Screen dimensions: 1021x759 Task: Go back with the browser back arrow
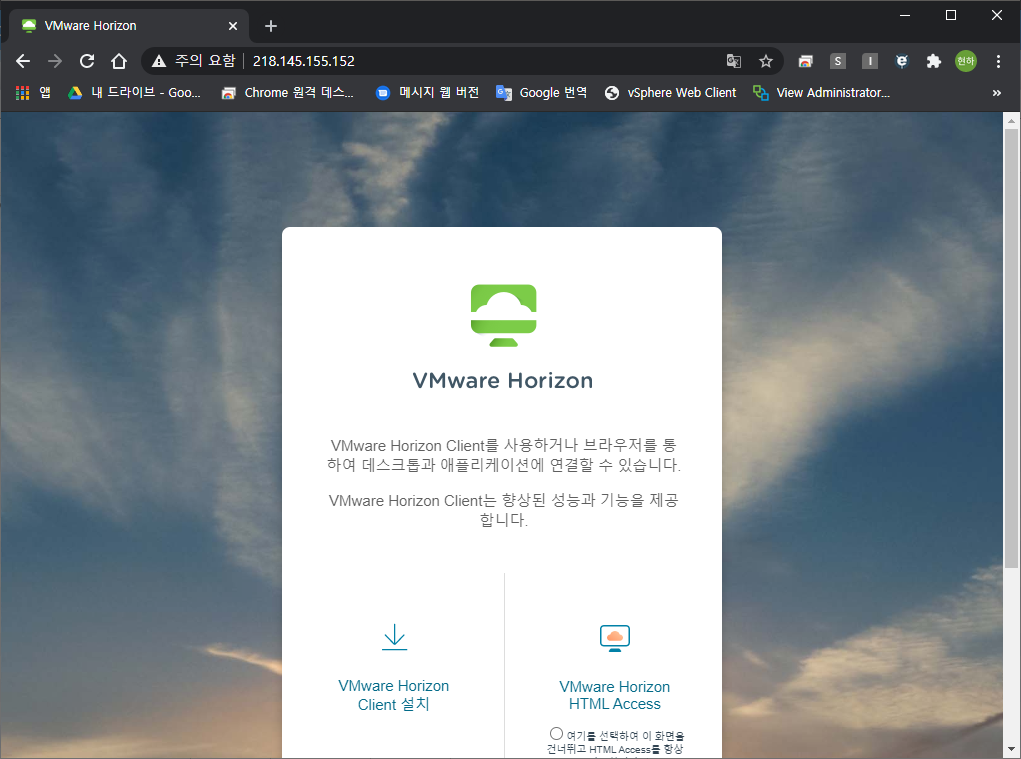pos(23,61)
